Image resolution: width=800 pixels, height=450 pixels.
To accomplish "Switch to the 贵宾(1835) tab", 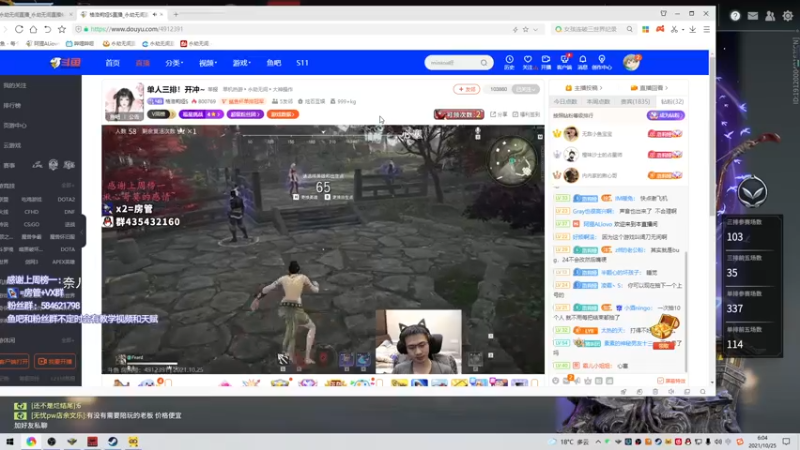I will coord(635,102).
